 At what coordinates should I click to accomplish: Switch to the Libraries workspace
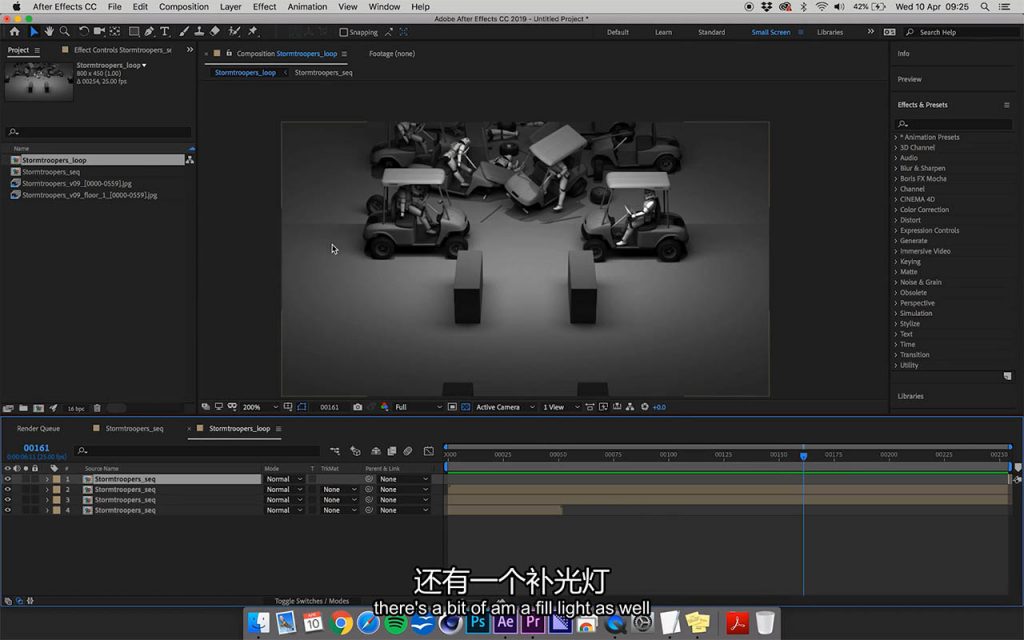pos(829,32)
